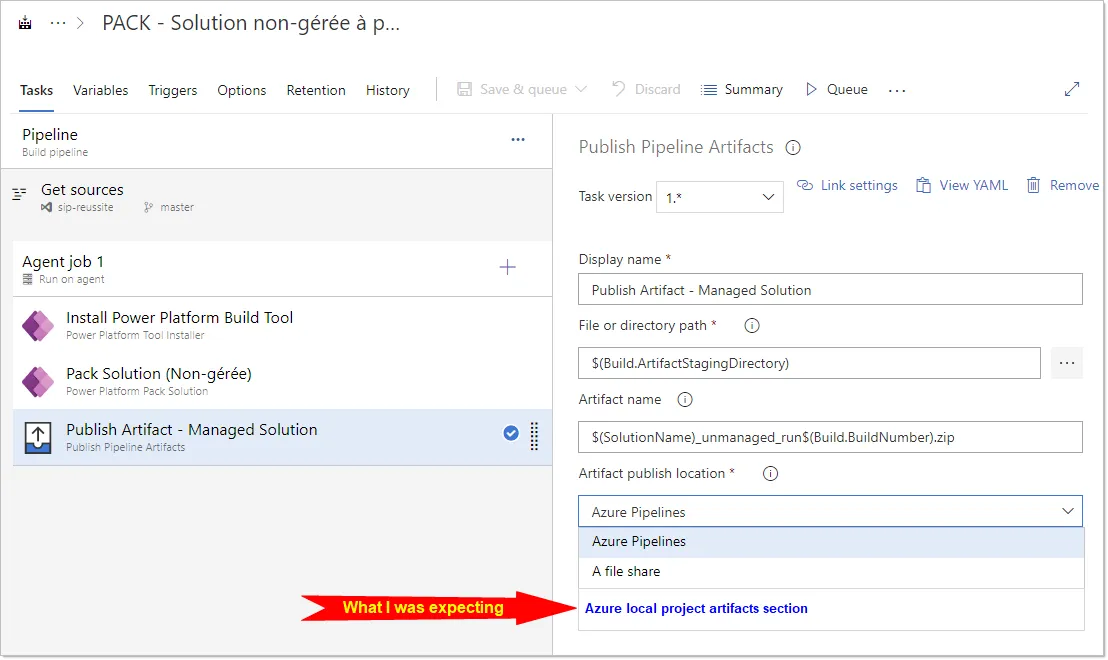The image size is (1108, 660).
Task: Toggle full screen expand icon
Action: pyautogui.click(x=1072, y=89)
